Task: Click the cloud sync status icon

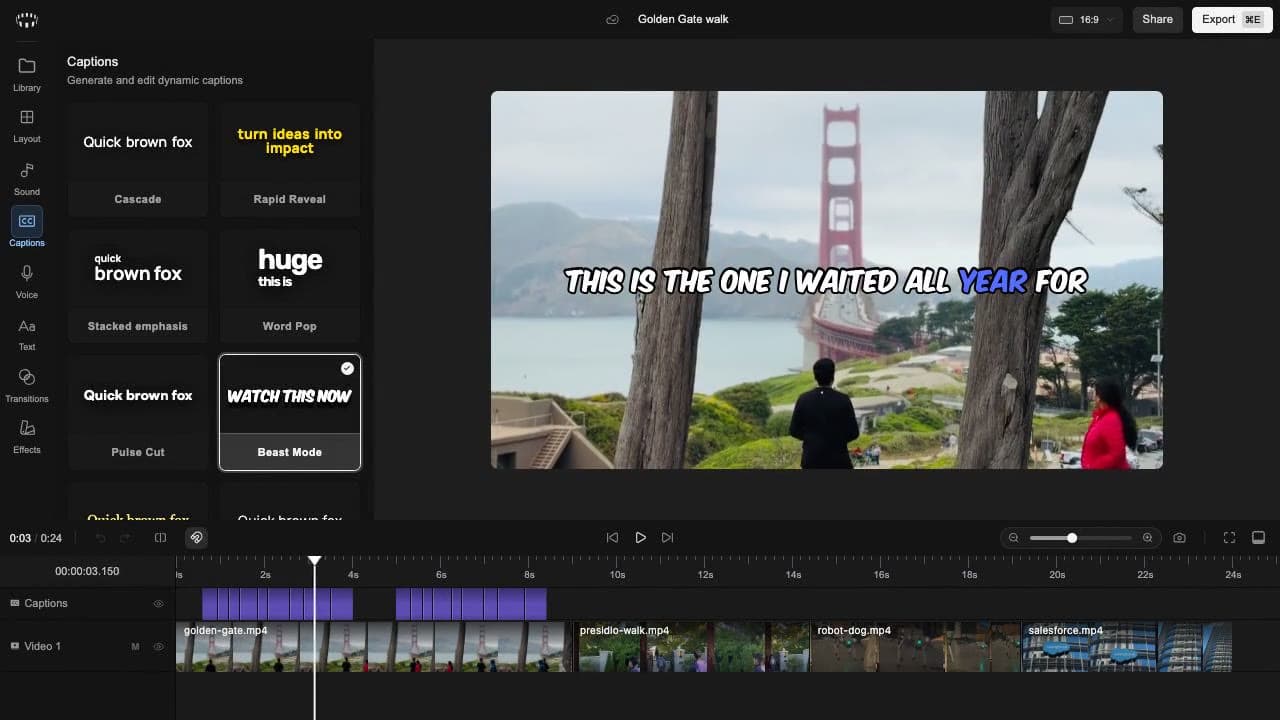Action: click(x=612, y=20)
